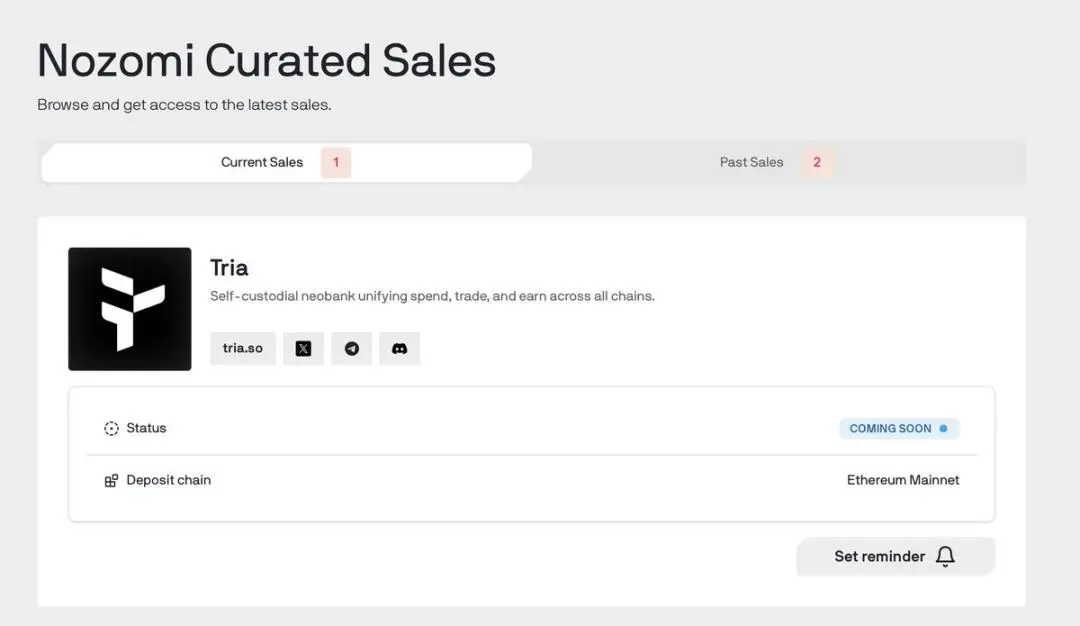This screenshot has height=626, width=1080.
Task: Select the Ethereum Mainnet value
Action: 903,480
